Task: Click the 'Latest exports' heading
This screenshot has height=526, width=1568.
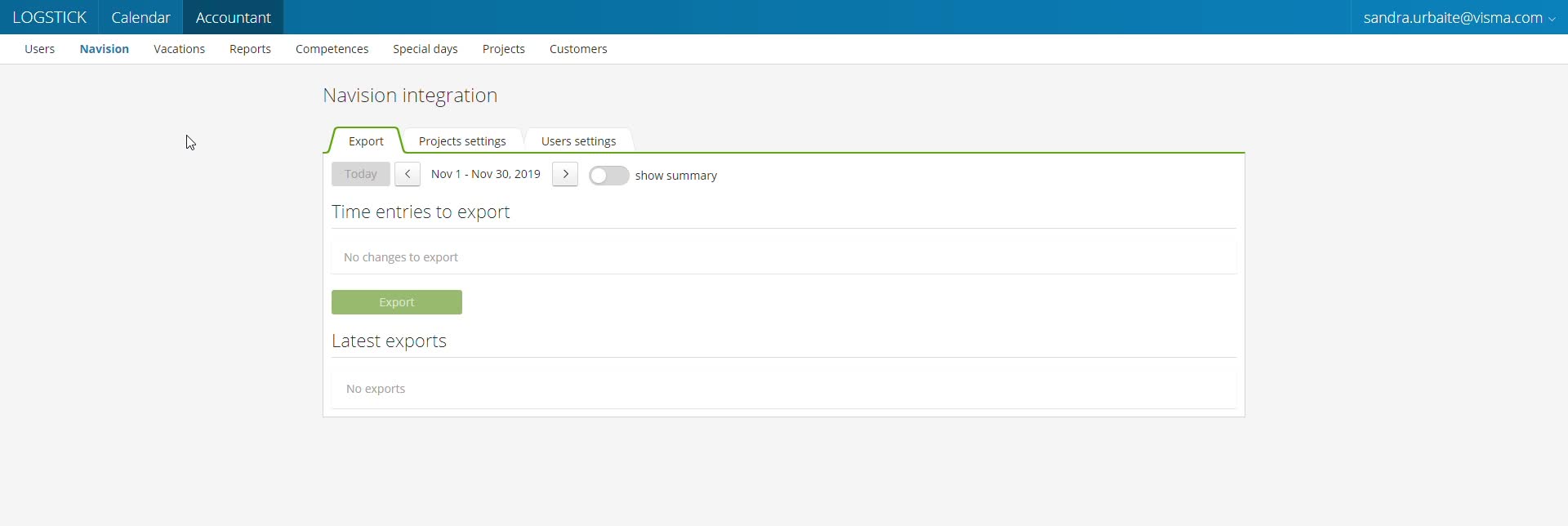Action: 389,341
